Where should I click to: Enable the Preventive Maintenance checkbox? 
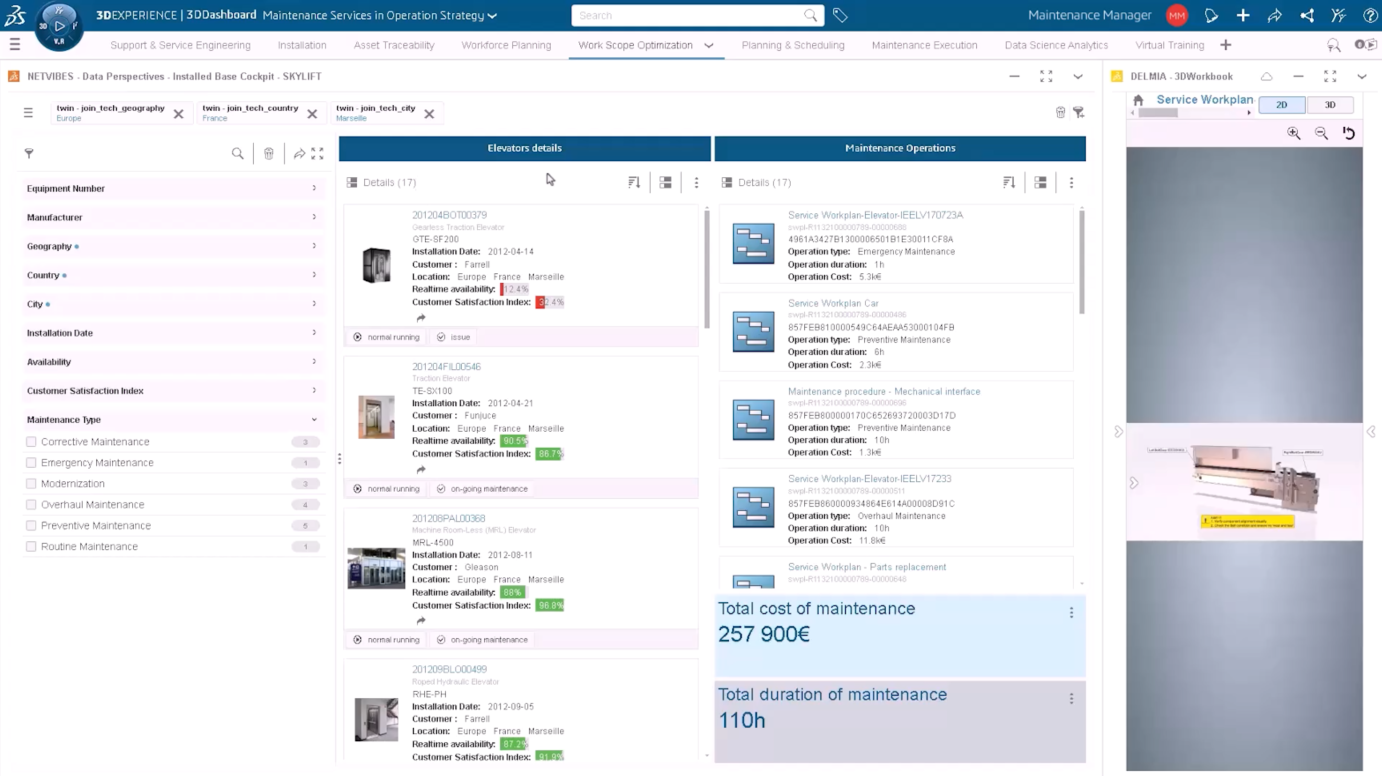pos(31,526)
